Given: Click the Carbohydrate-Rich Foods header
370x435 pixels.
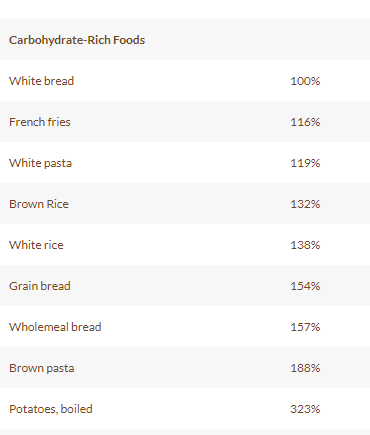Looking at the screenshot, I should (x=77, y=40).
